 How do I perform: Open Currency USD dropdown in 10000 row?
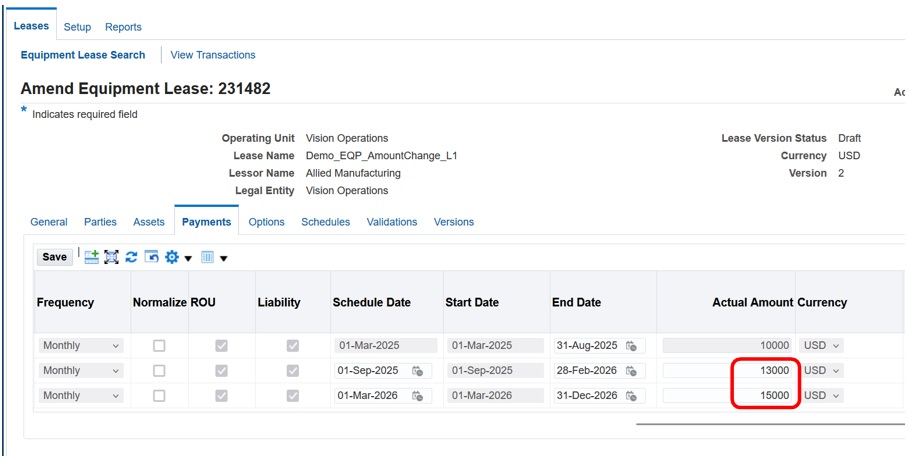[x=821, y=346]
